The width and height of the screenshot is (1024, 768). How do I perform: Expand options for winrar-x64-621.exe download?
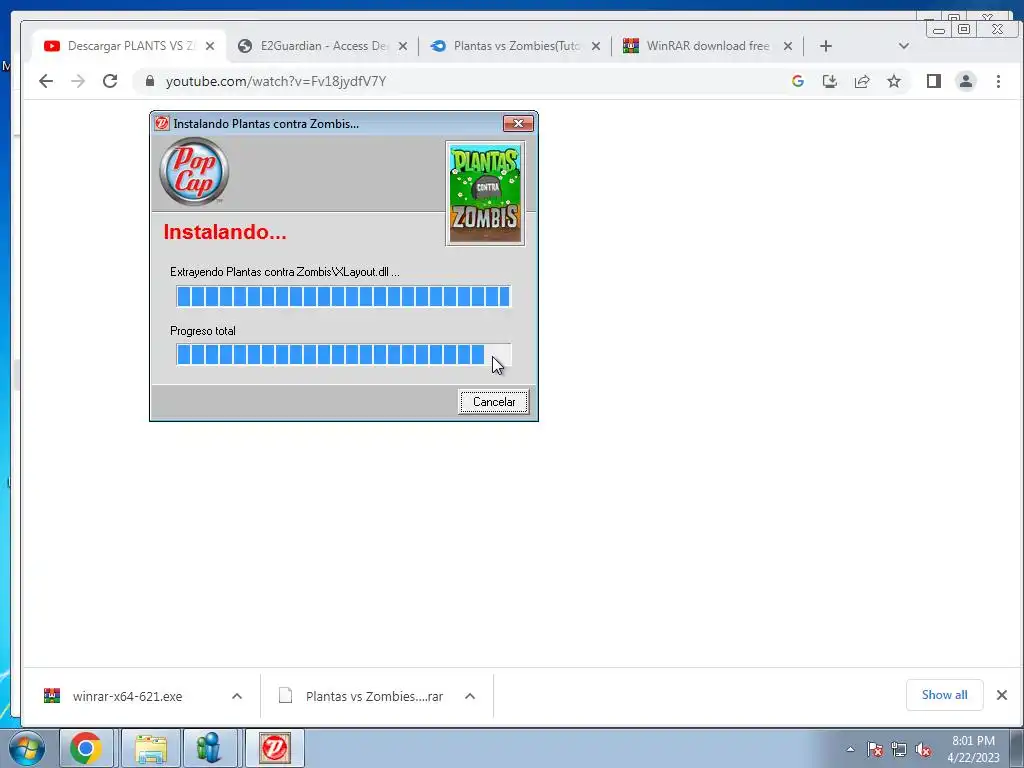237,696
